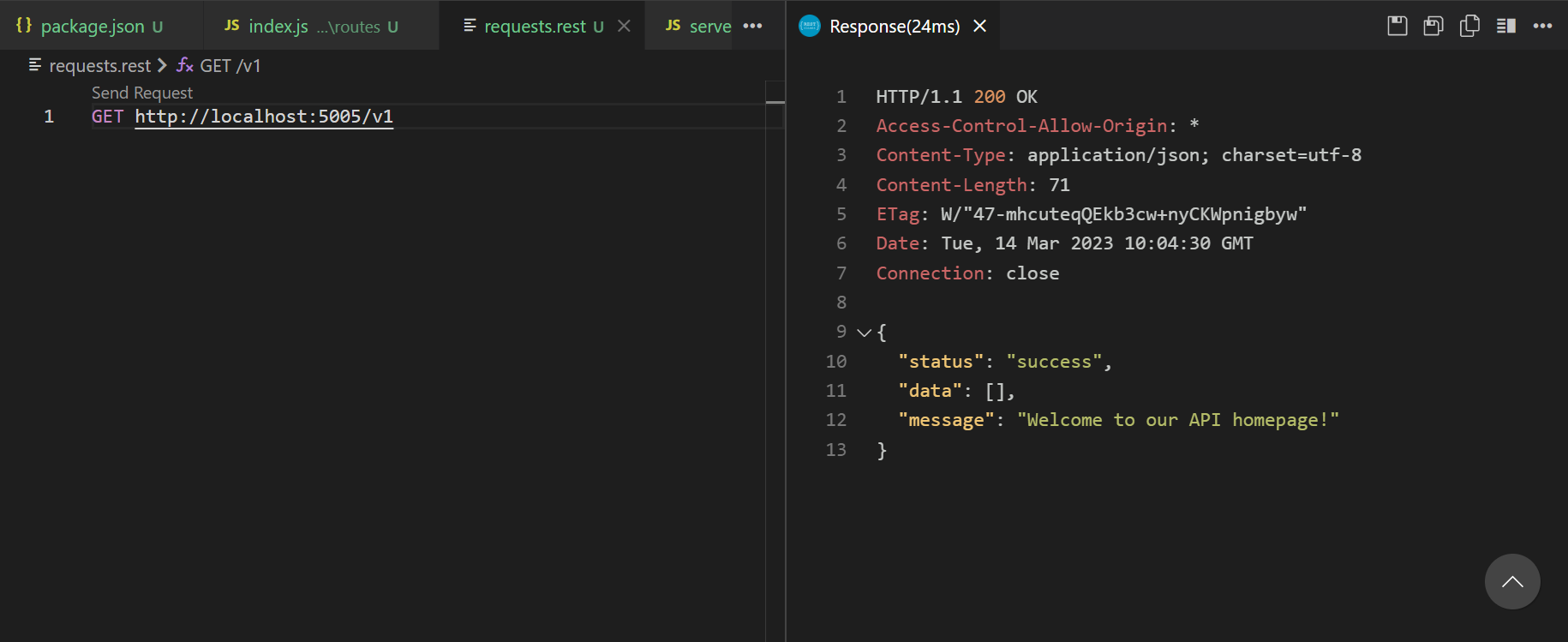Image resolution: width=1568 pixels, height=642 pixels.
Task: Click the editor minimap scrollbar slider
Action: 775,102
